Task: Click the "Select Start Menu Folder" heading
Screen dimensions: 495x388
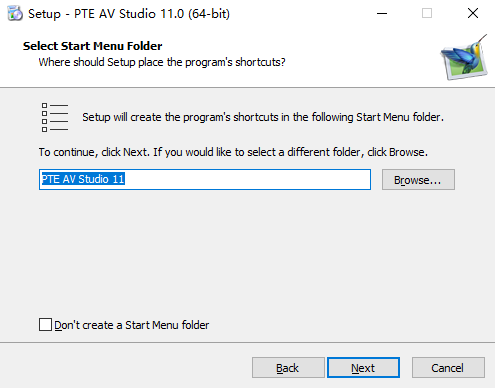Action: click(92, 46)
